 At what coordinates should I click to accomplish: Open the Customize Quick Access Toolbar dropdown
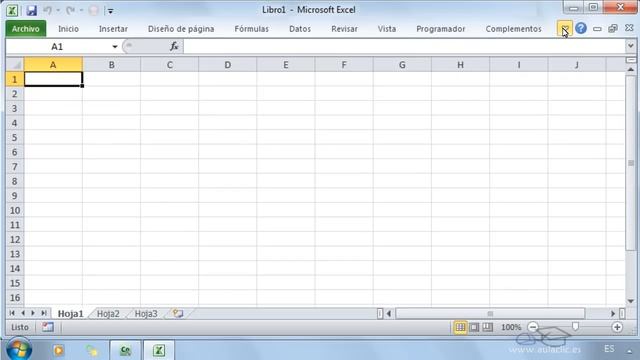[110, 11]
